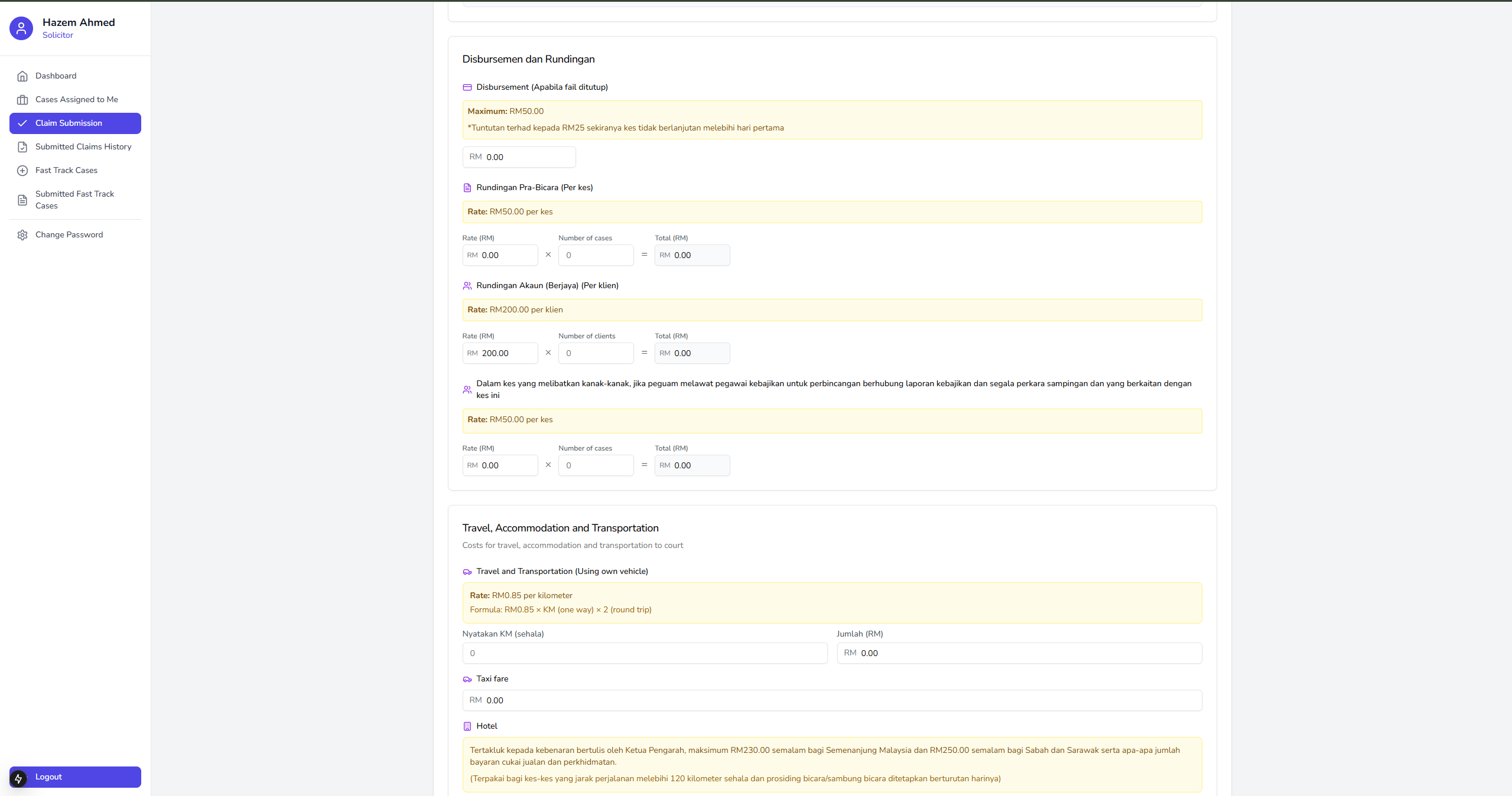
Task: Click Number of clients input field
Action: (x=597, y=353)
